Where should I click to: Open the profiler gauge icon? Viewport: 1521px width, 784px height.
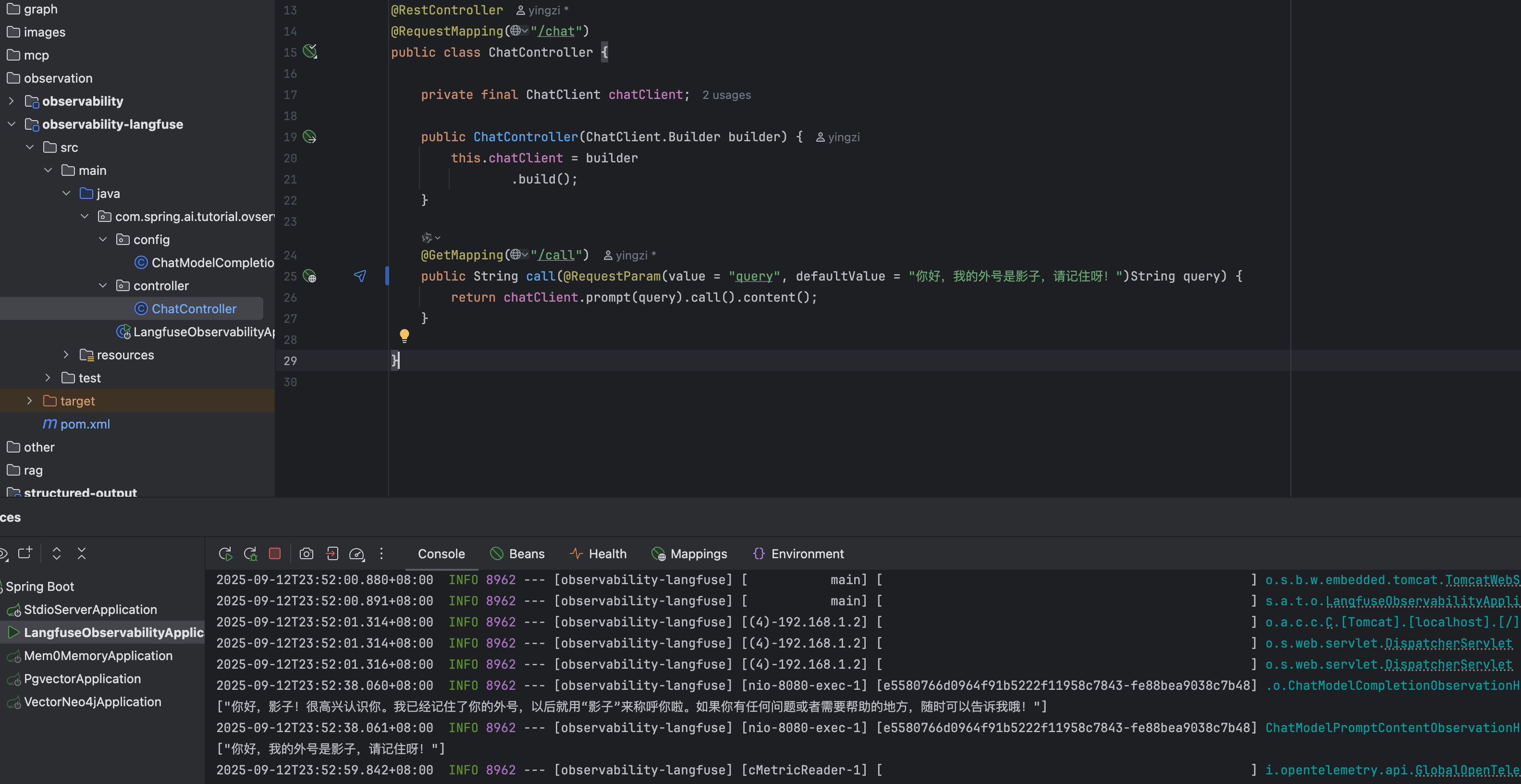click(x=356, y=554)
